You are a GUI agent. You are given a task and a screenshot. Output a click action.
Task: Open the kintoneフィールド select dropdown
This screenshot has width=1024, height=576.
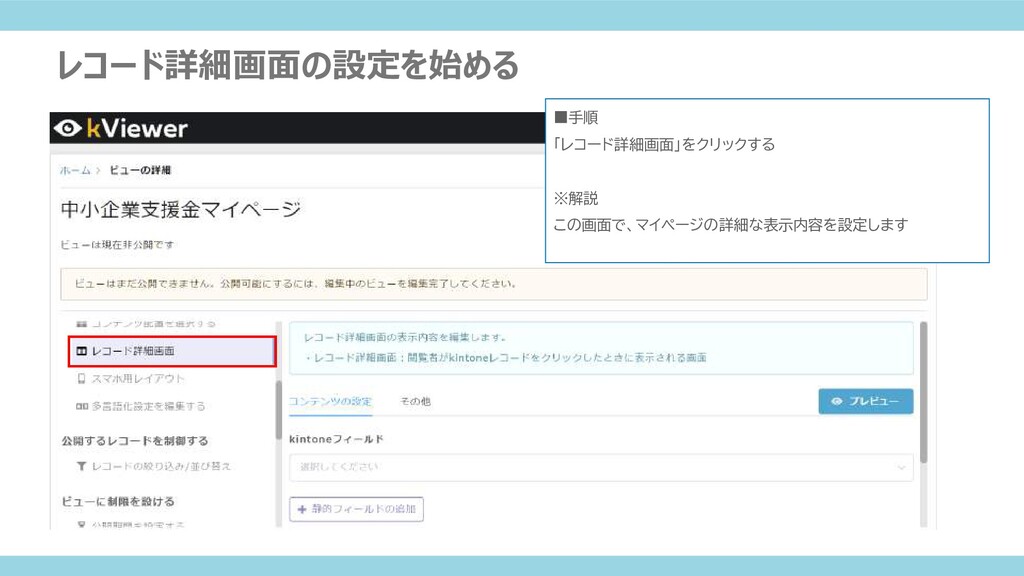tap(601, 467)
